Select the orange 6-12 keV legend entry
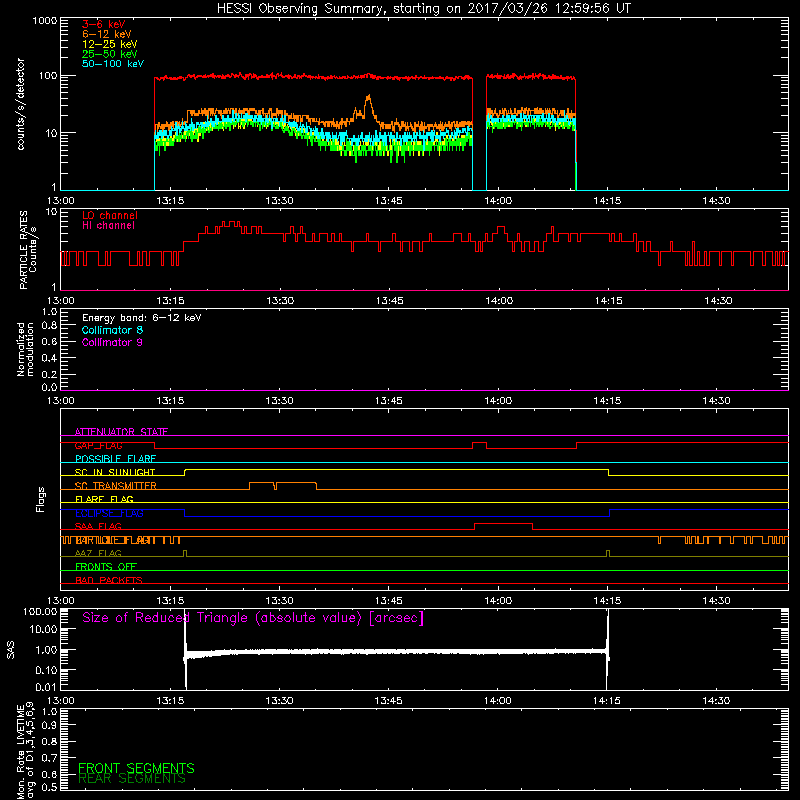The image size is (800, 800). [107, 34]
